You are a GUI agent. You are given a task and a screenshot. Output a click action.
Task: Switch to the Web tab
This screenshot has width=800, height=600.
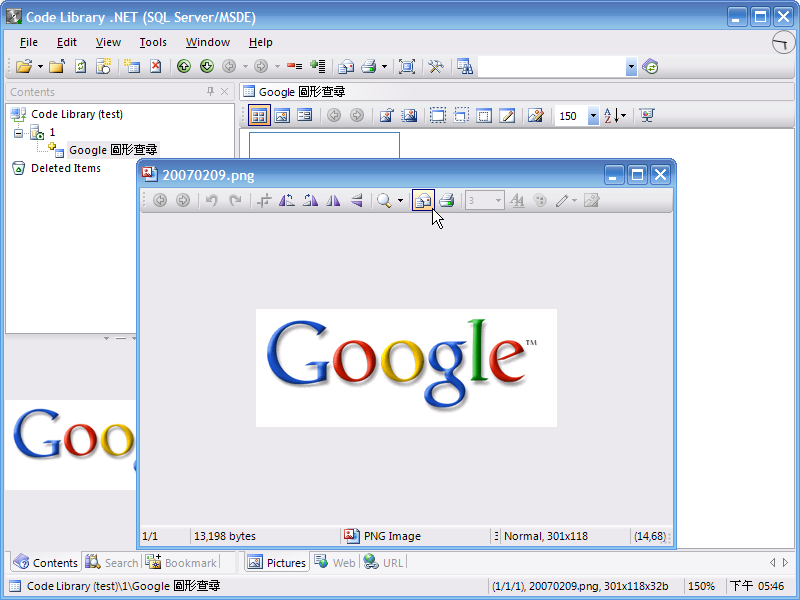[x=335, y=562]
